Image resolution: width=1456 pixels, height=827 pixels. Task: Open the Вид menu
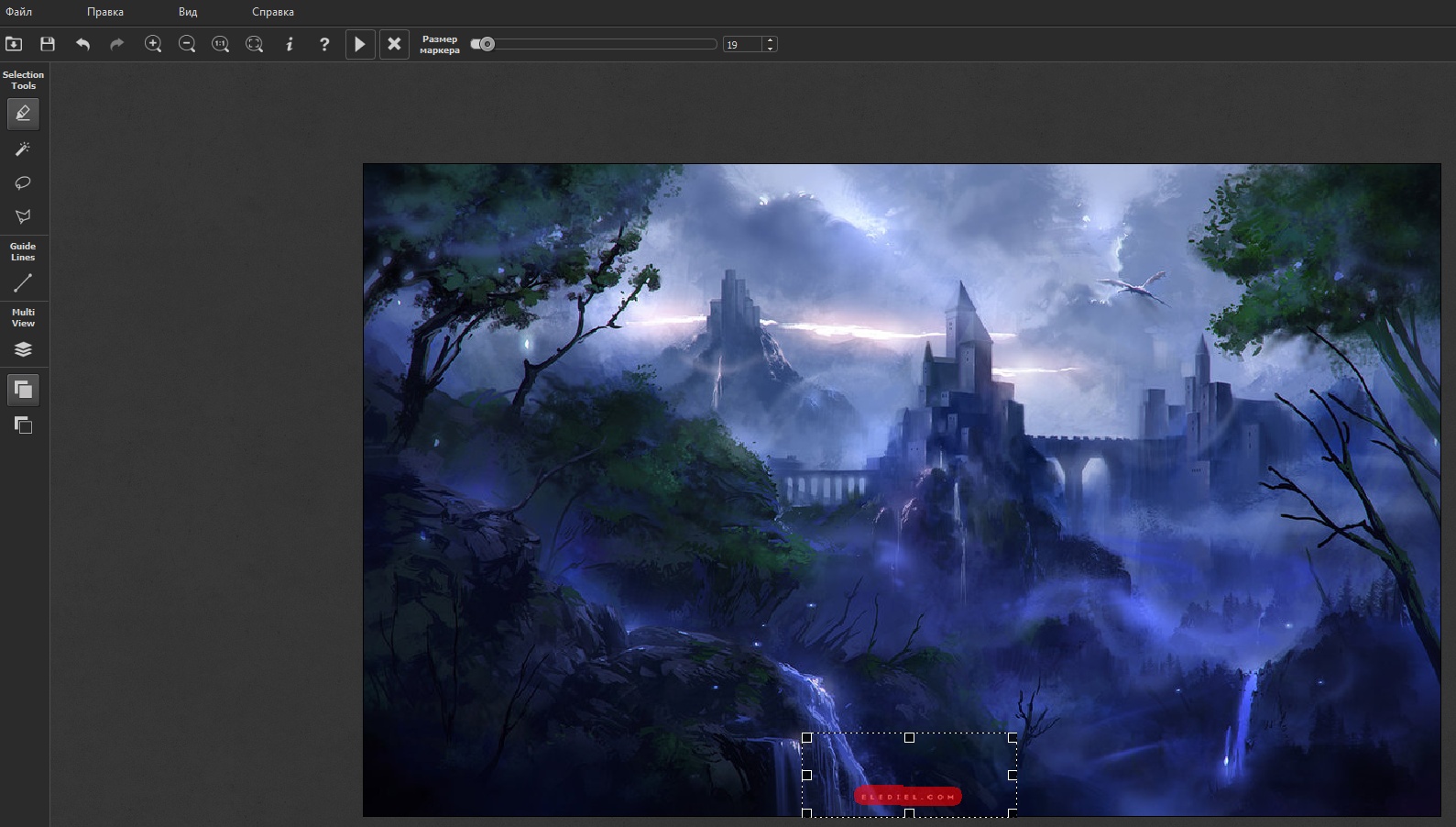coord(188,12)
